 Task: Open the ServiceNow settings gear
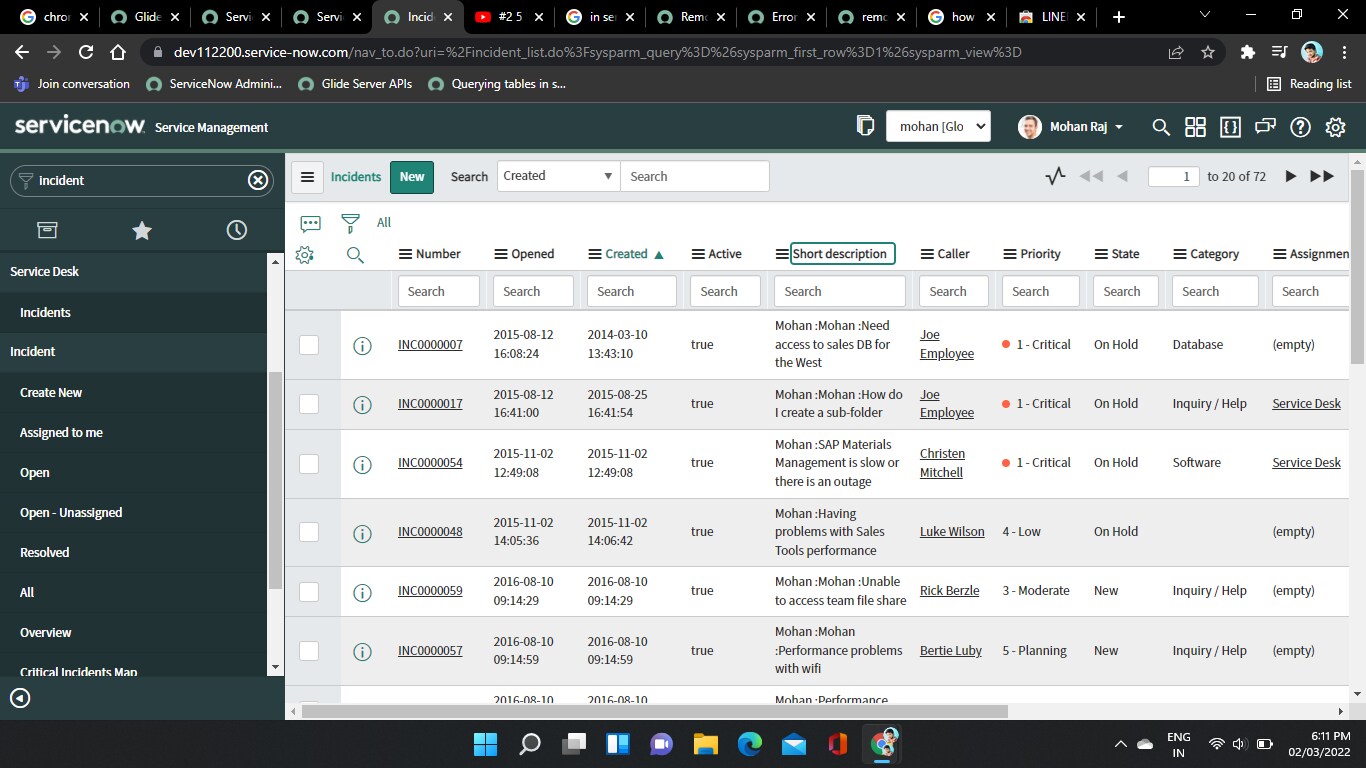[1335, 127]
